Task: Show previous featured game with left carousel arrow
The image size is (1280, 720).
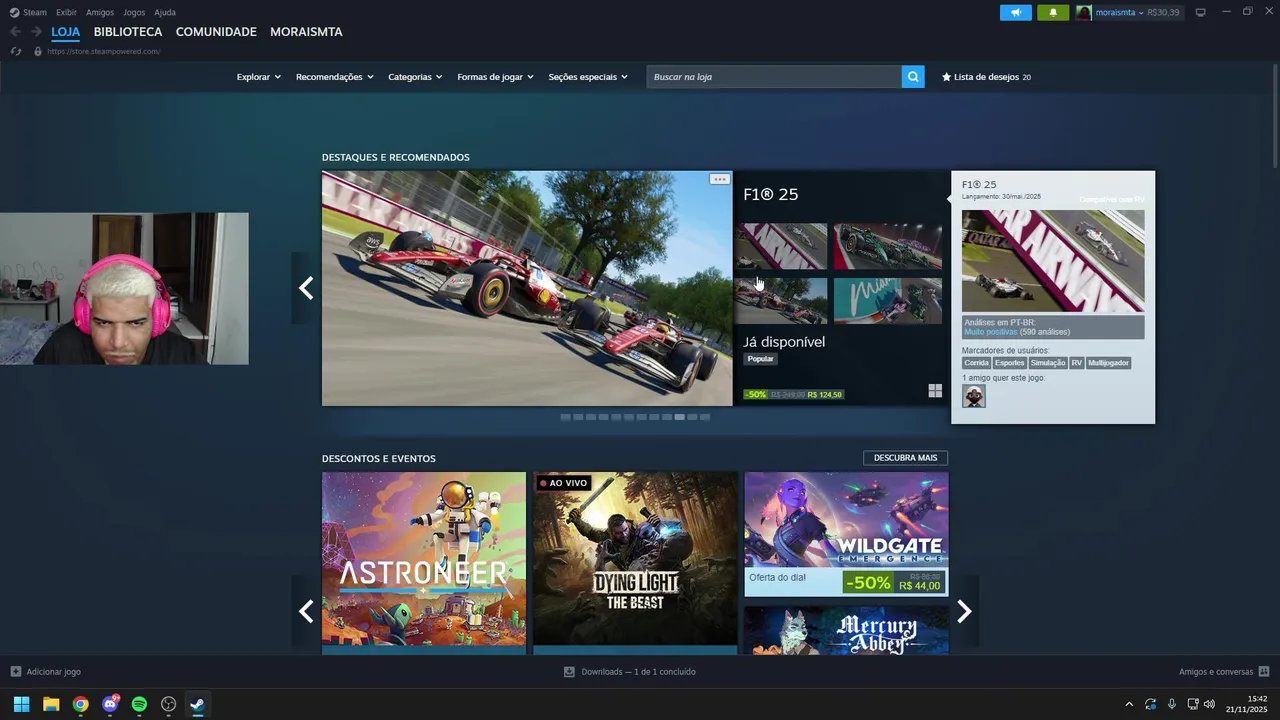Action: tap(306, 288)
